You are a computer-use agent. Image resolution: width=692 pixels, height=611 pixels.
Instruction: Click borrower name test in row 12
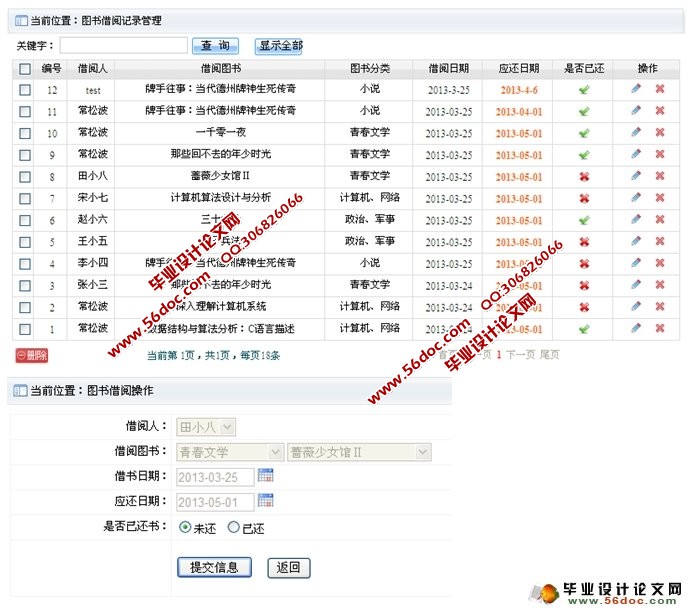[x=93, y=91]
